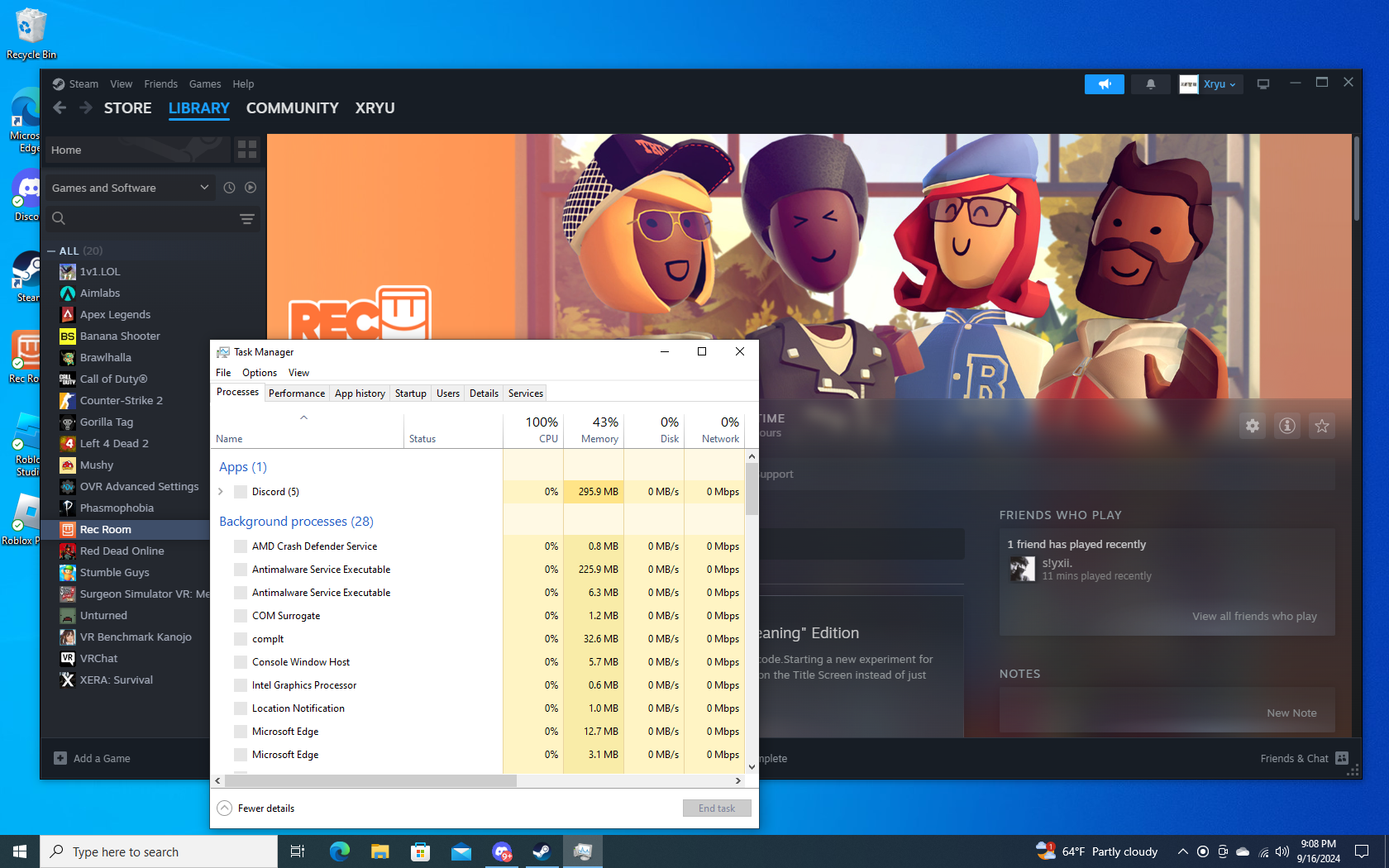Favorite Rec Room with star icon
The height and width of the screenshot is (868, 1389).
pyautogui.click(x=1322, y=426)
